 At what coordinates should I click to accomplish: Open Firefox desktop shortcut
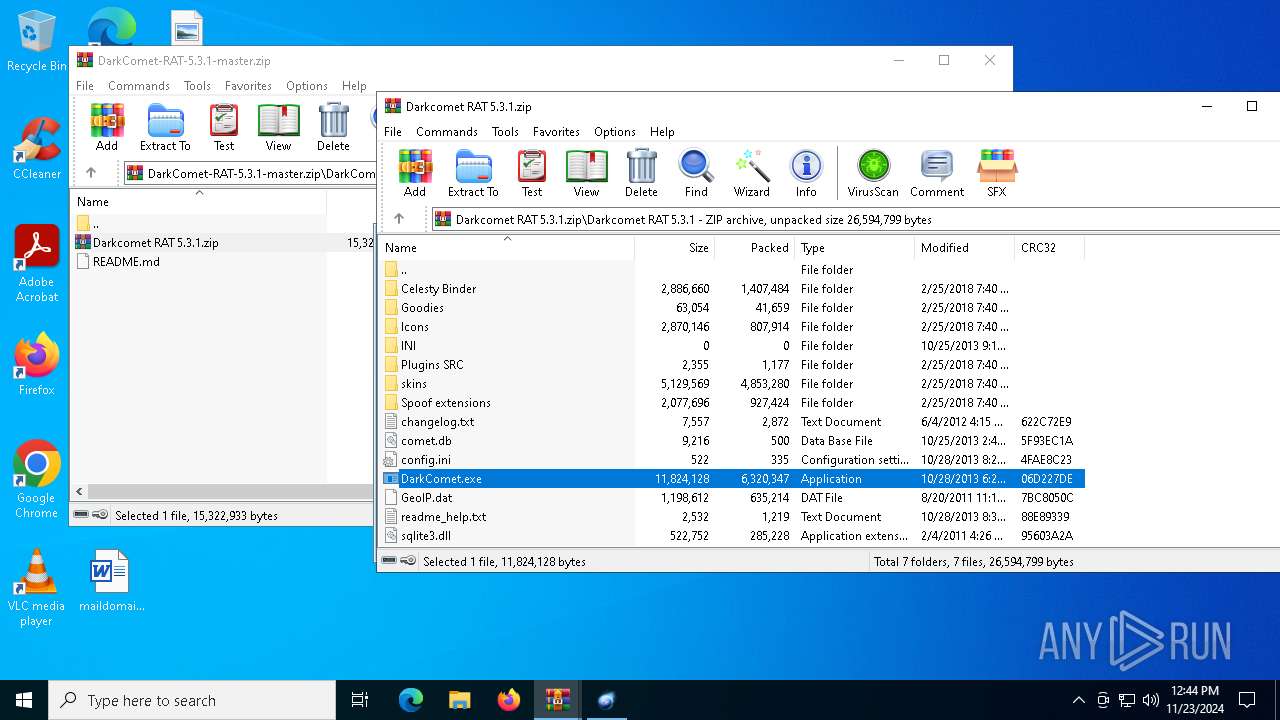click(x=37, y=365)
